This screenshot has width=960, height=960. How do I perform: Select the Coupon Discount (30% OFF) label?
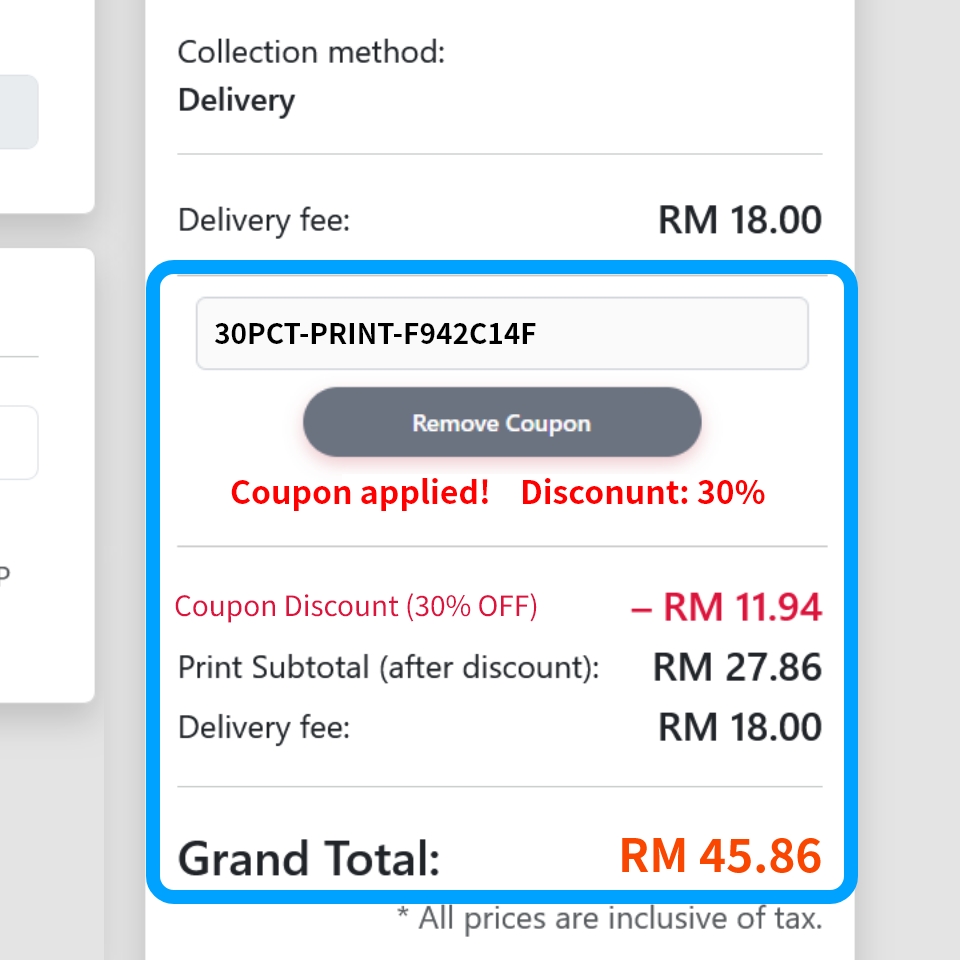[356, 606]
